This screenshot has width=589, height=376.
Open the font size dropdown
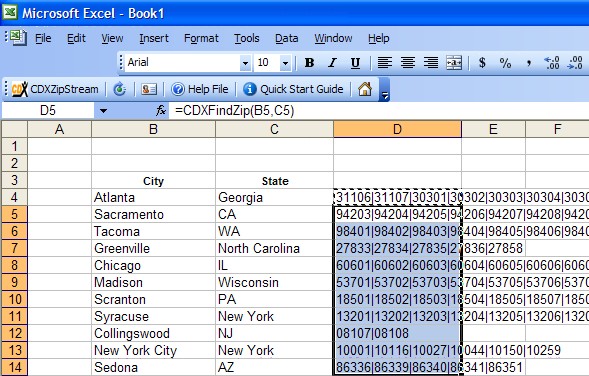tap(285, 63)
